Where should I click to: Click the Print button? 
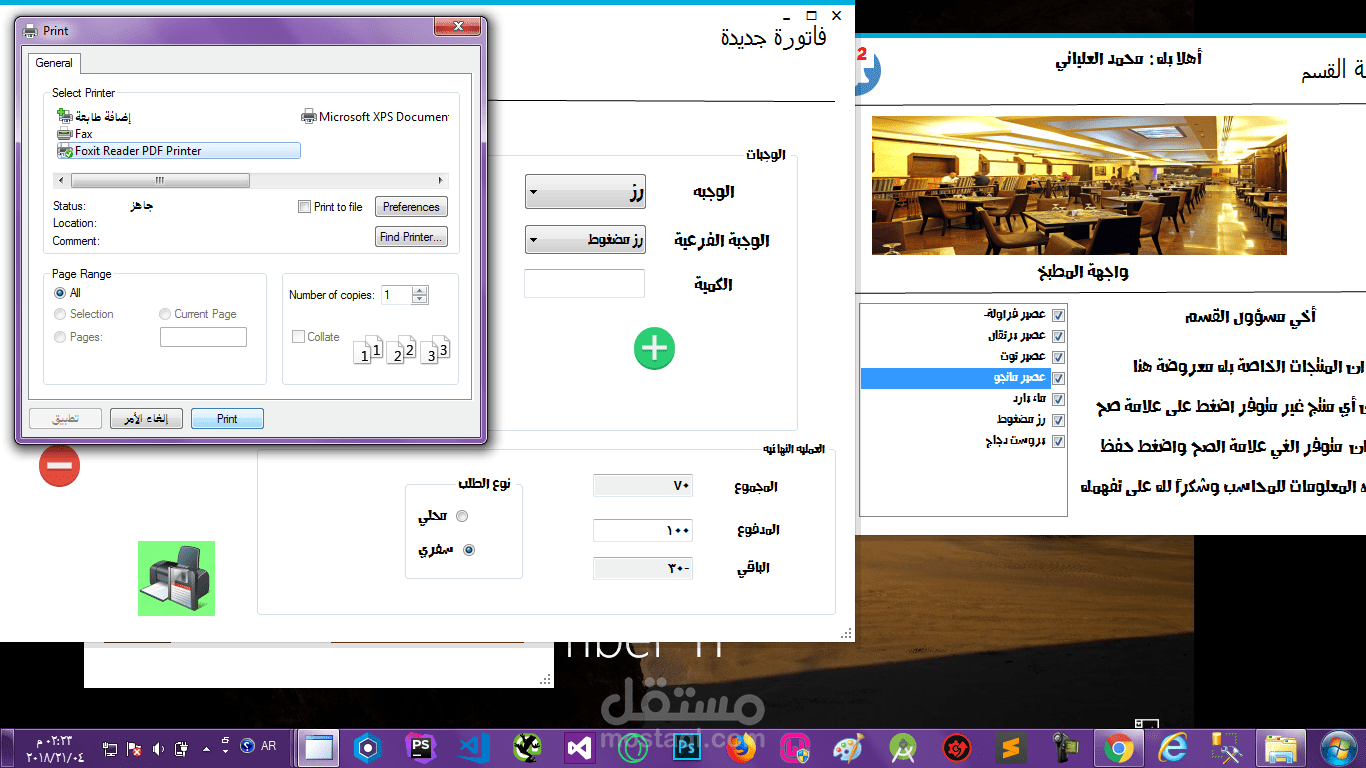[227, 419]
